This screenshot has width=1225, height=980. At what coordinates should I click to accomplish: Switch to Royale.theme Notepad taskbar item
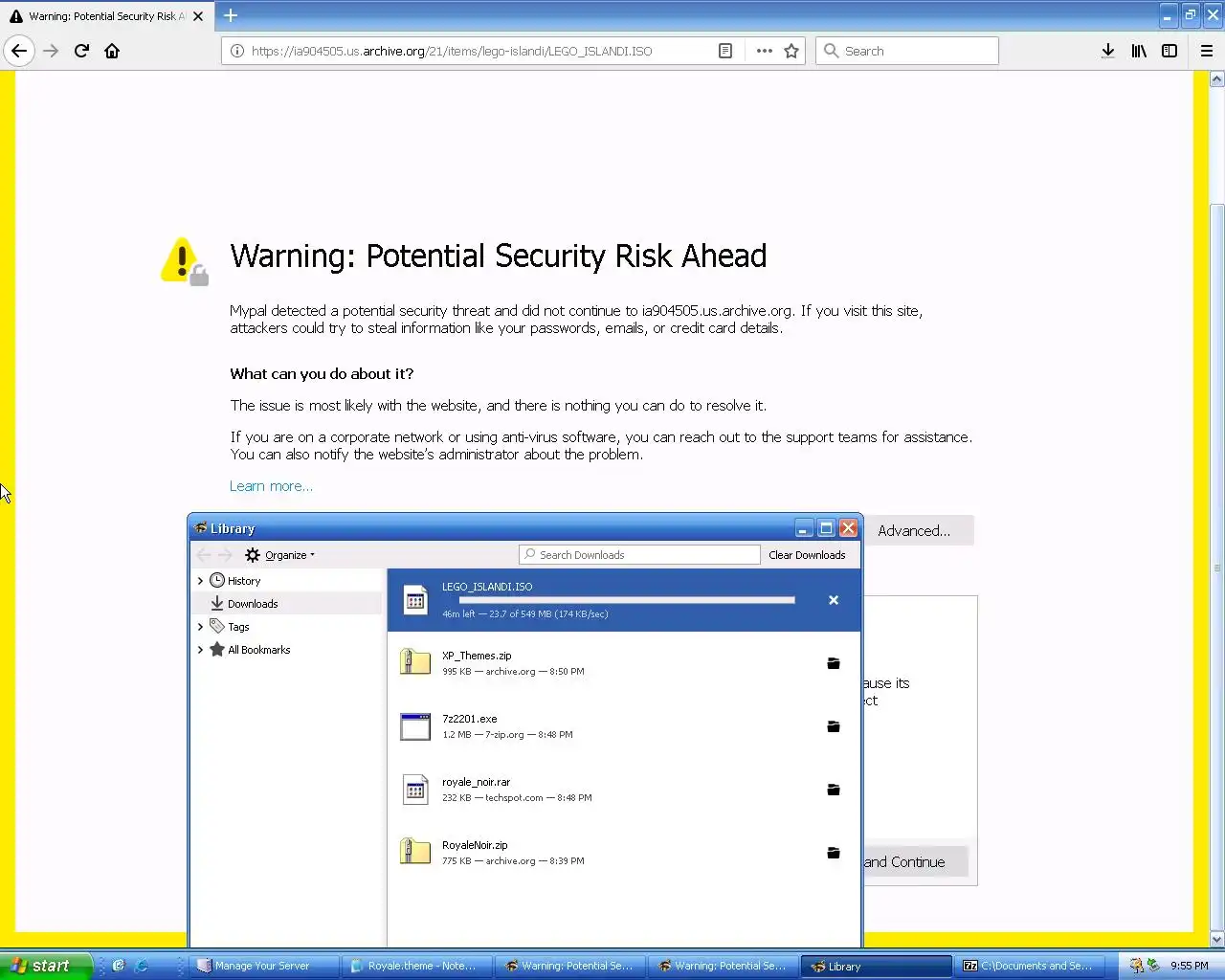[x=417, y=966]
